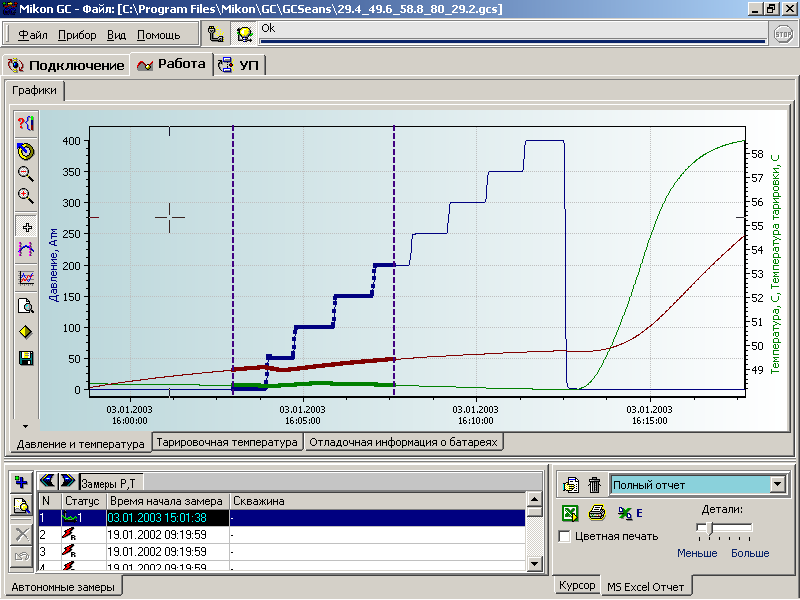Expand the chart toolbar overflow arrow
The width and height of the screenshot is (800, 600).
click(x=27, y=398)
